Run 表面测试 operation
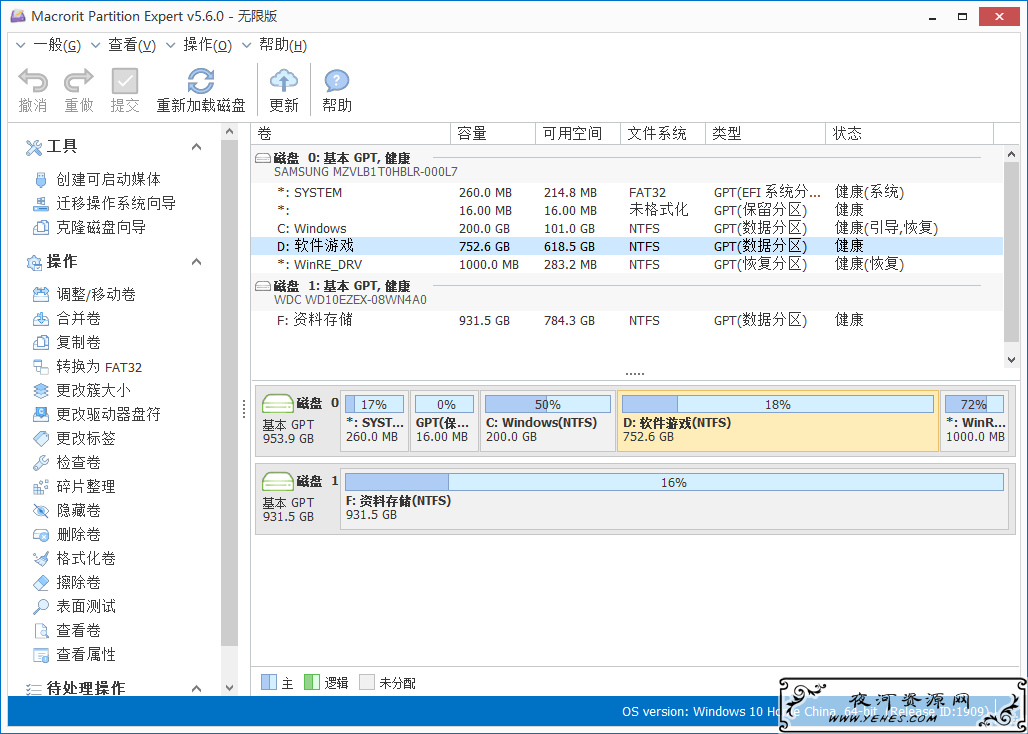The height and width of the screenshot is (734, 1028). (74, 606)
